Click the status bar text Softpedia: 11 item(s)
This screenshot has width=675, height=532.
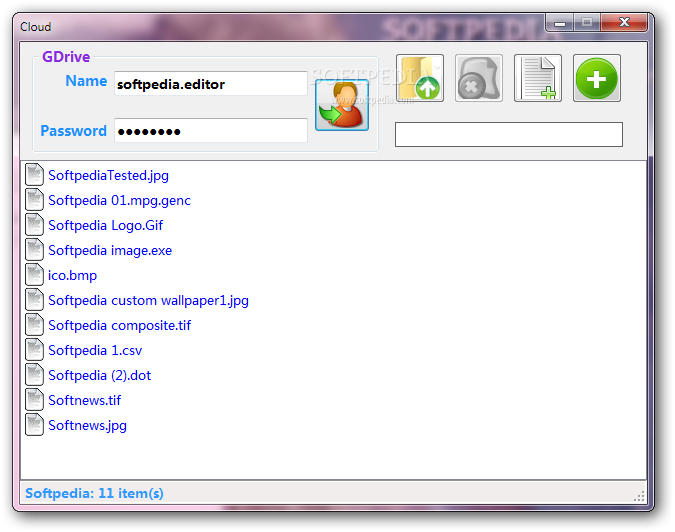click(x=94, y=493)
